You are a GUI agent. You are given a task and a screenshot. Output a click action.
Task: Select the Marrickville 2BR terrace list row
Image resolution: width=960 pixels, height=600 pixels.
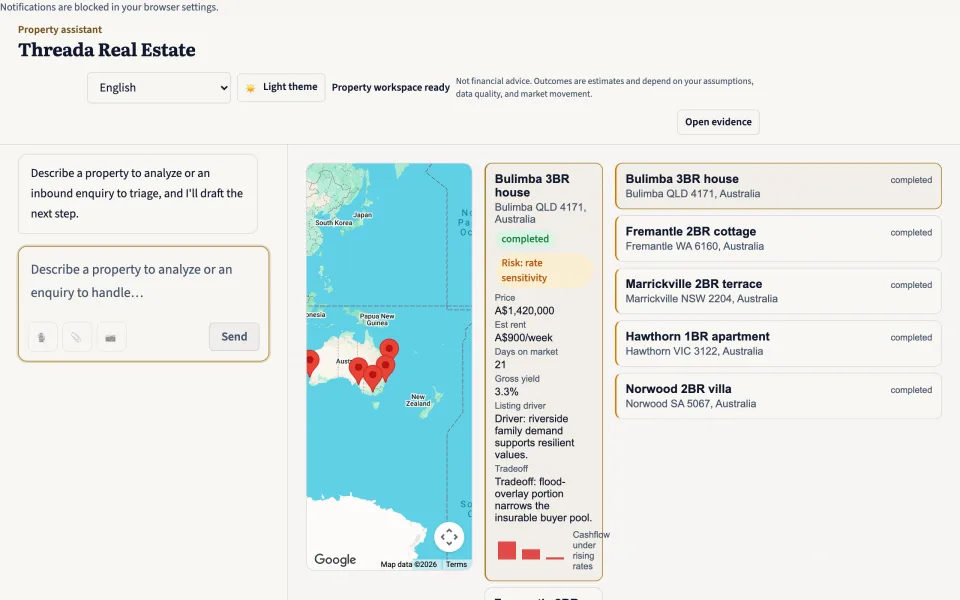pyautogui.click(x=778, y=291)
